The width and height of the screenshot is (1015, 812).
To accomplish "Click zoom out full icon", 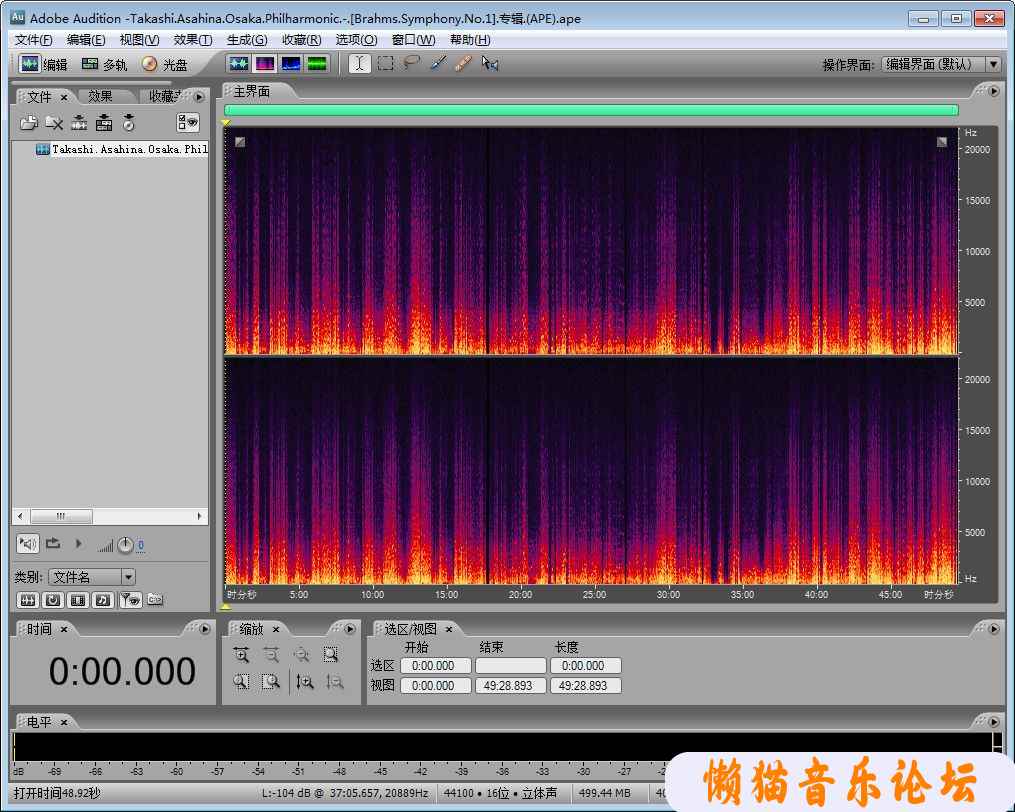I will (x=301, y=655).
